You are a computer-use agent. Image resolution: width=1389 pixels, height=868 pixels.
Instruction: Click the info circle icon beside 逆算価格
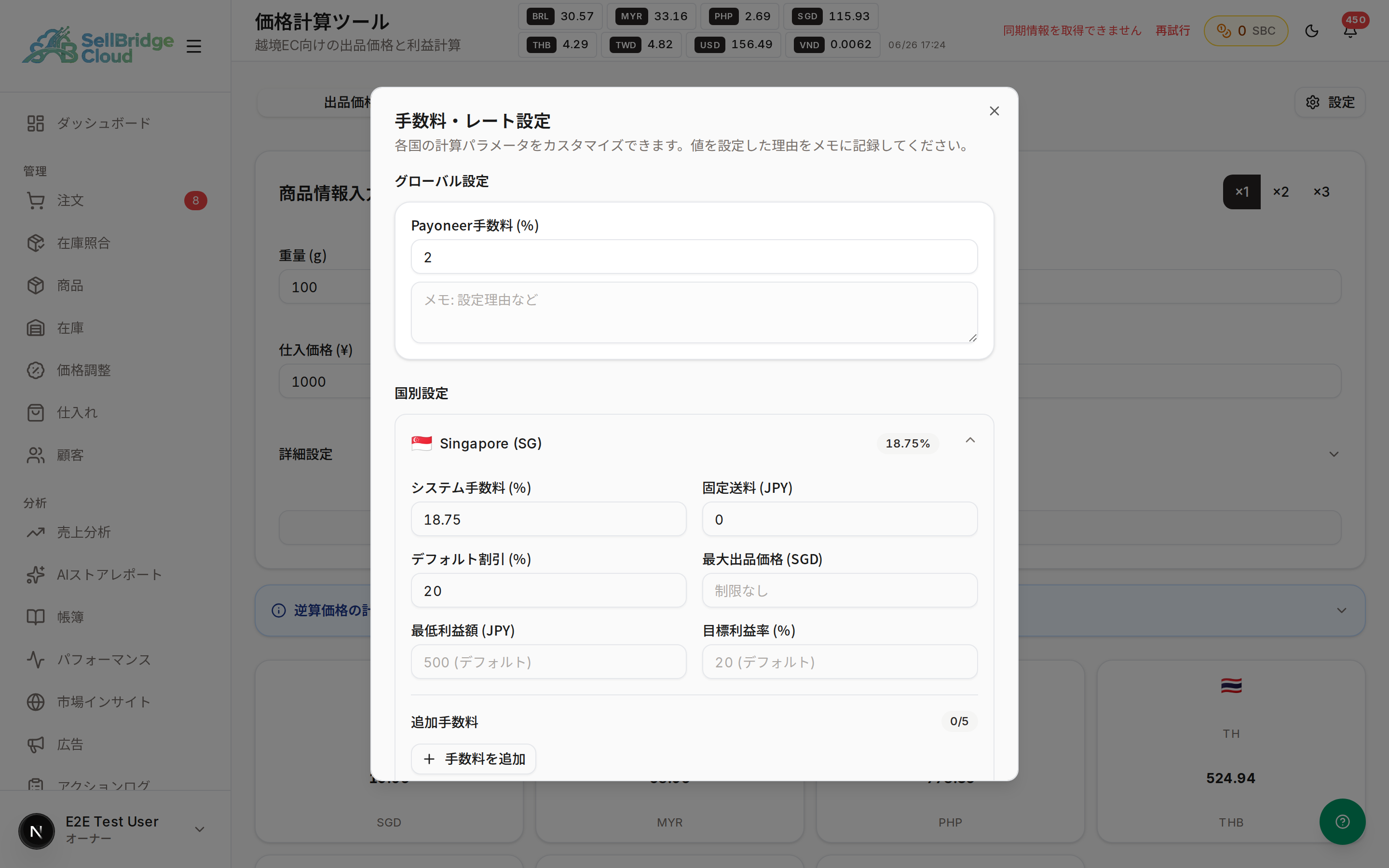pyautogui.click(x=278, y=610)
